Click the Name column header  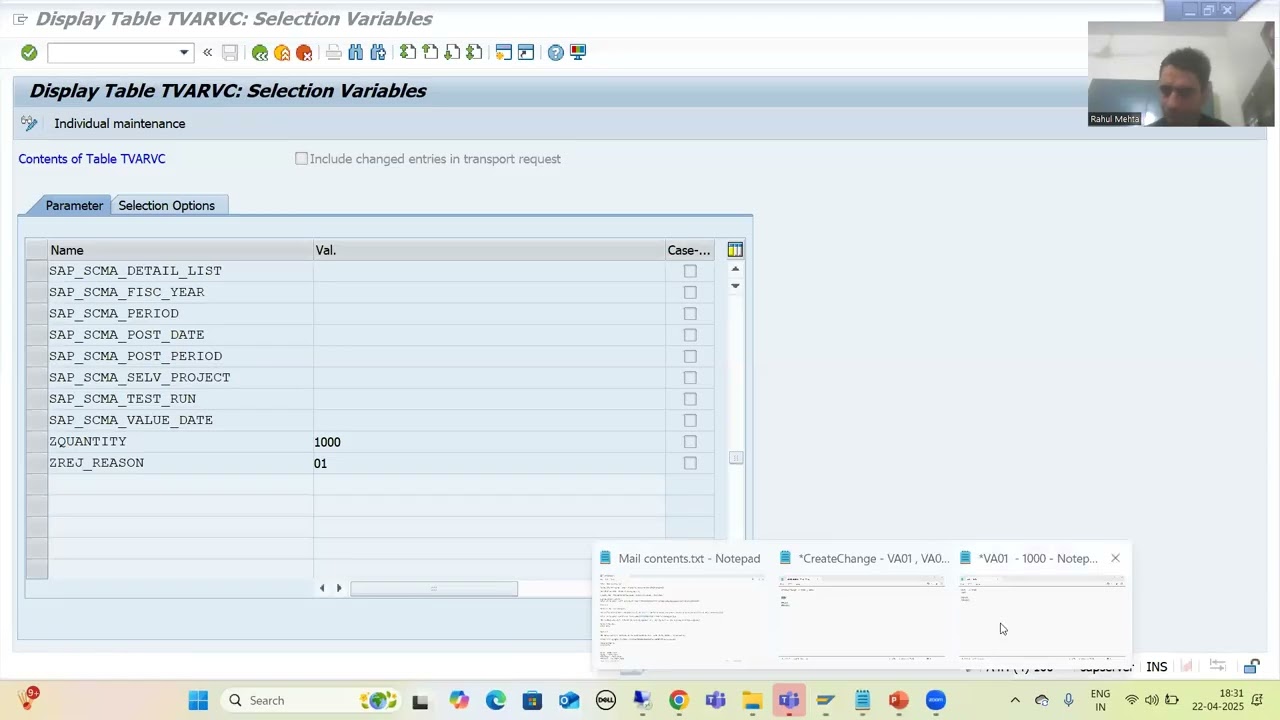[x=181, y=250]
